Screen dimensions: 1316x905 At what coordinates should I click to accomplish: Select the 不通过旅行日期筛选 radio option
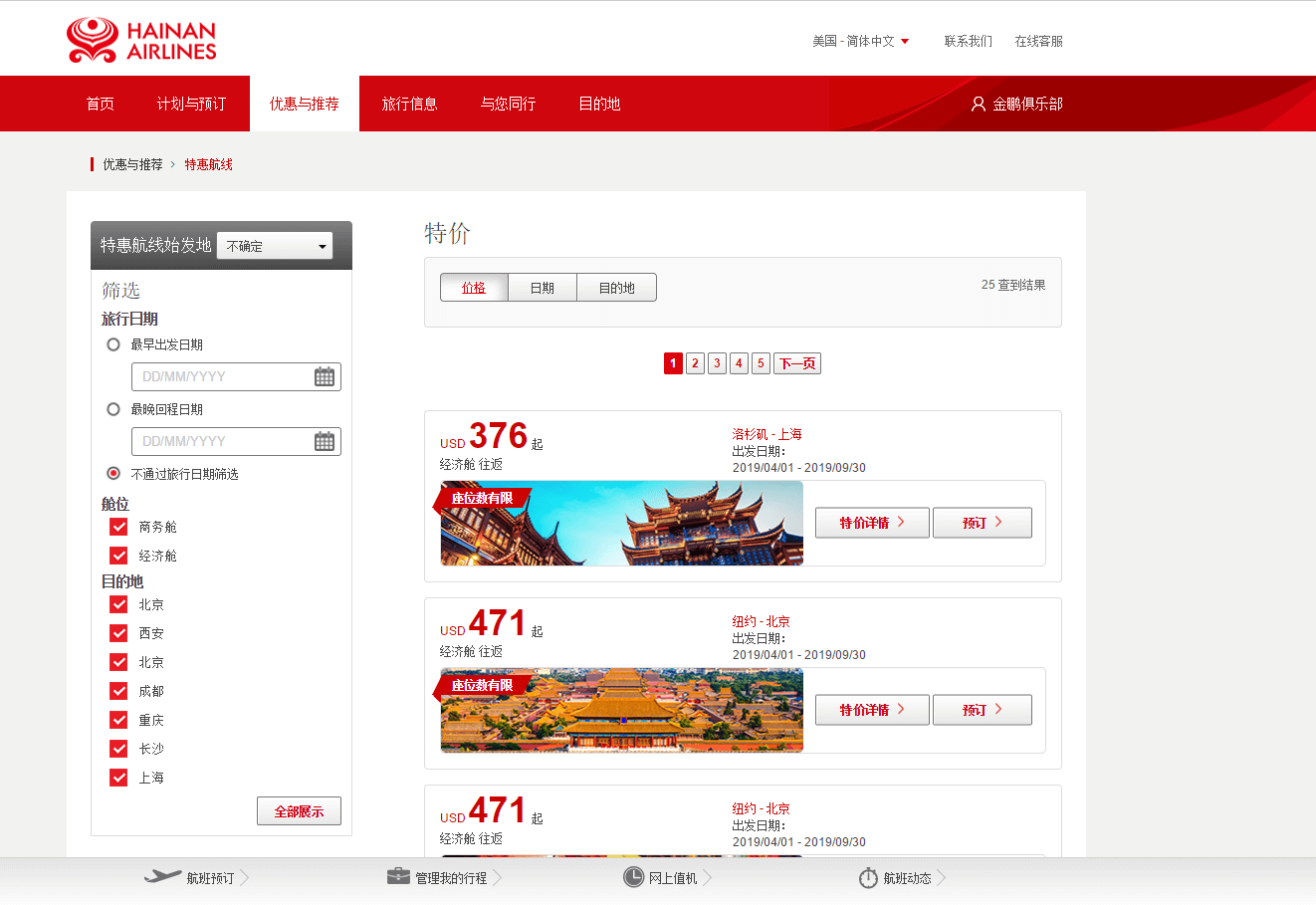point(113,473)
